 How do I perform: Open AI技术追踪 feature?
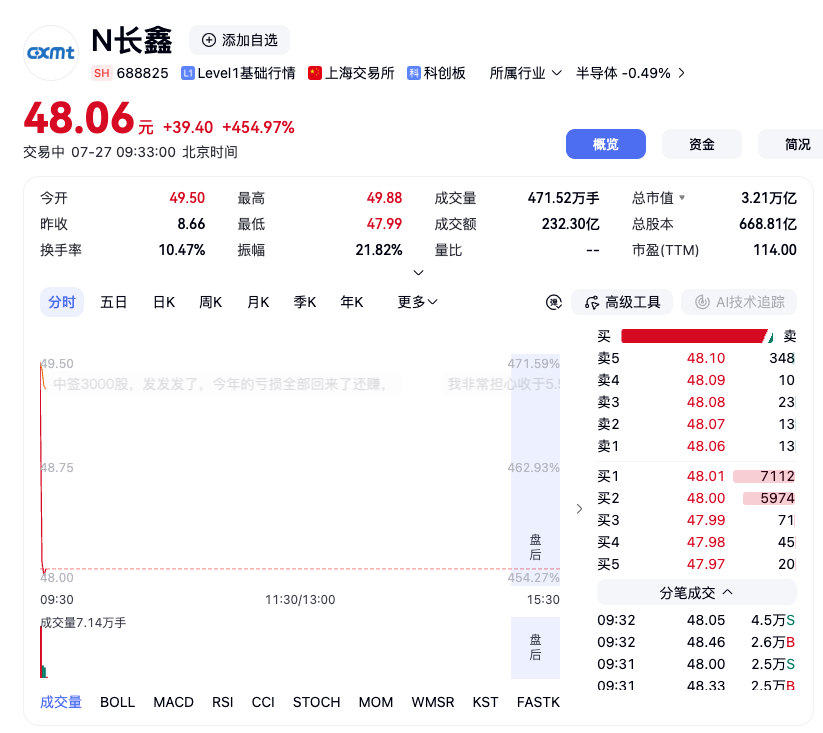[x=739, y=302]
